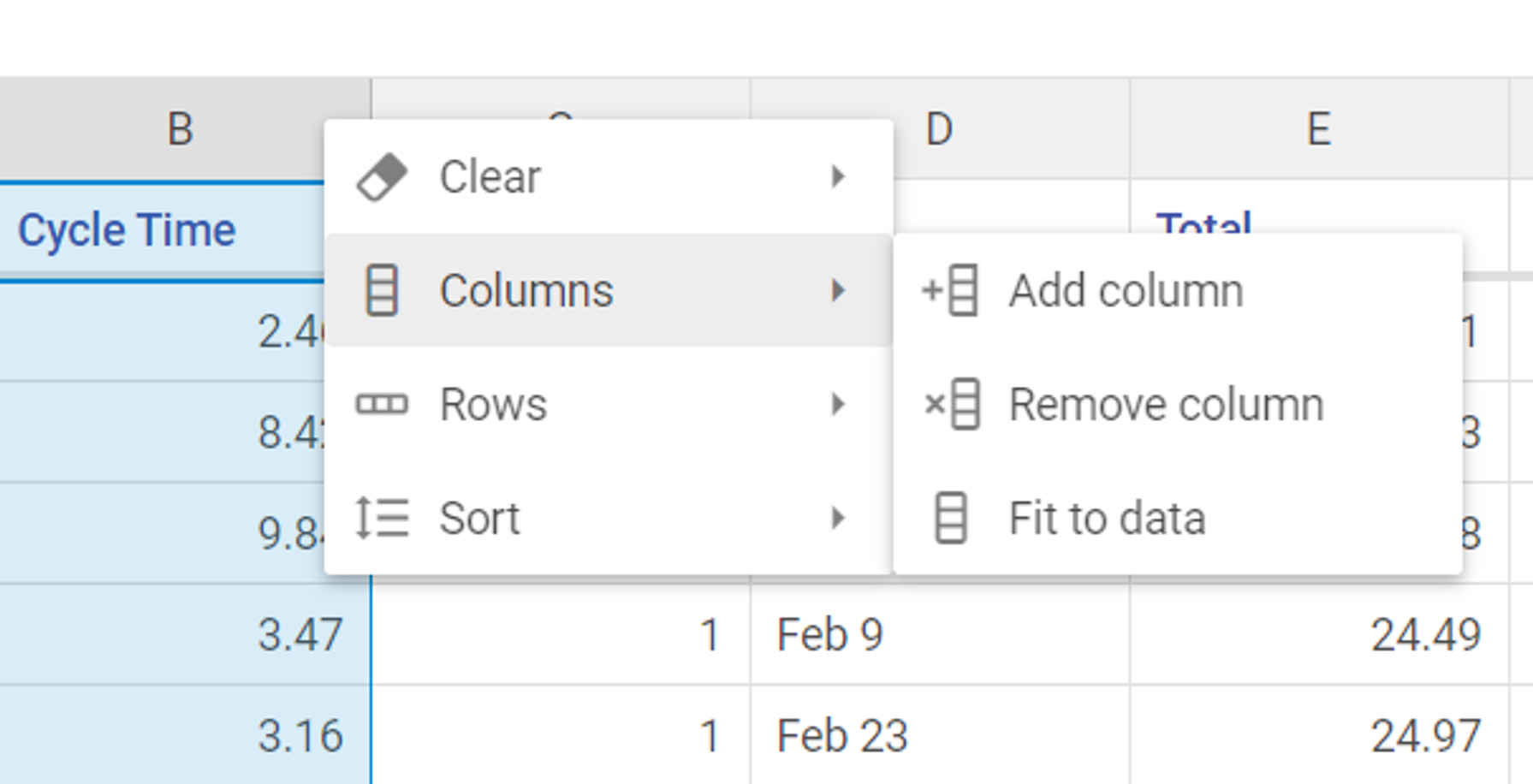Open the Sort menu entry
The height and width of the screenshot is (784, 1533).
[479, 518]
